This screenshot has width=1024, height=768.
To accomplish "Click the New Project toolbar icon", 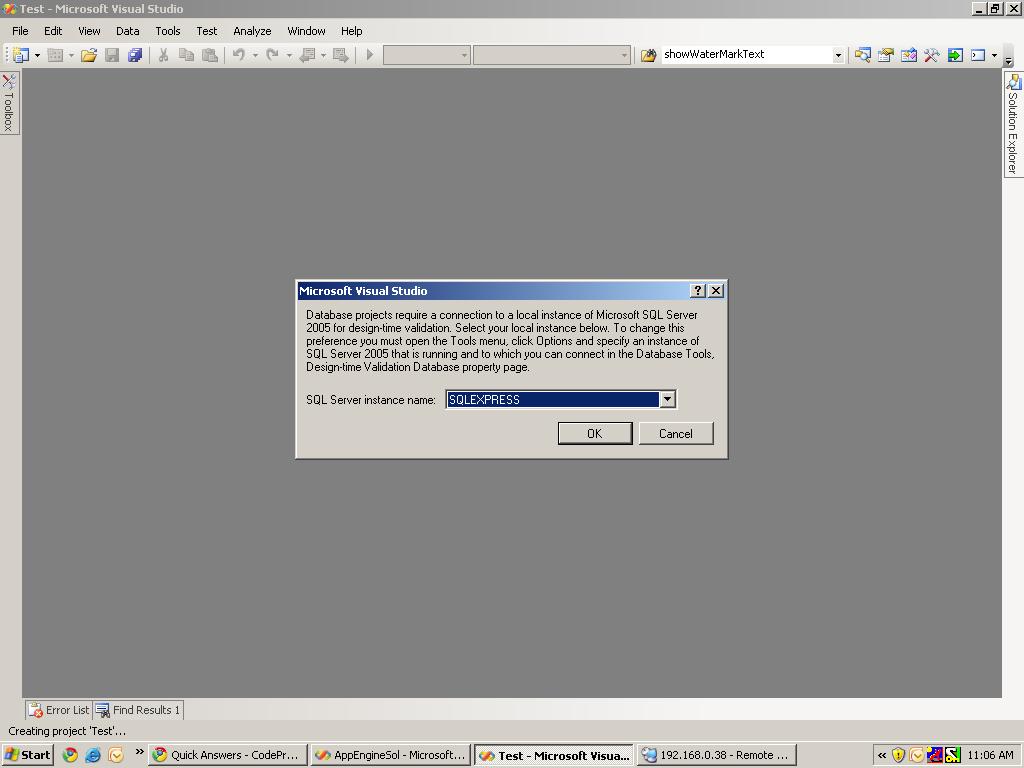I will [21, 56].
